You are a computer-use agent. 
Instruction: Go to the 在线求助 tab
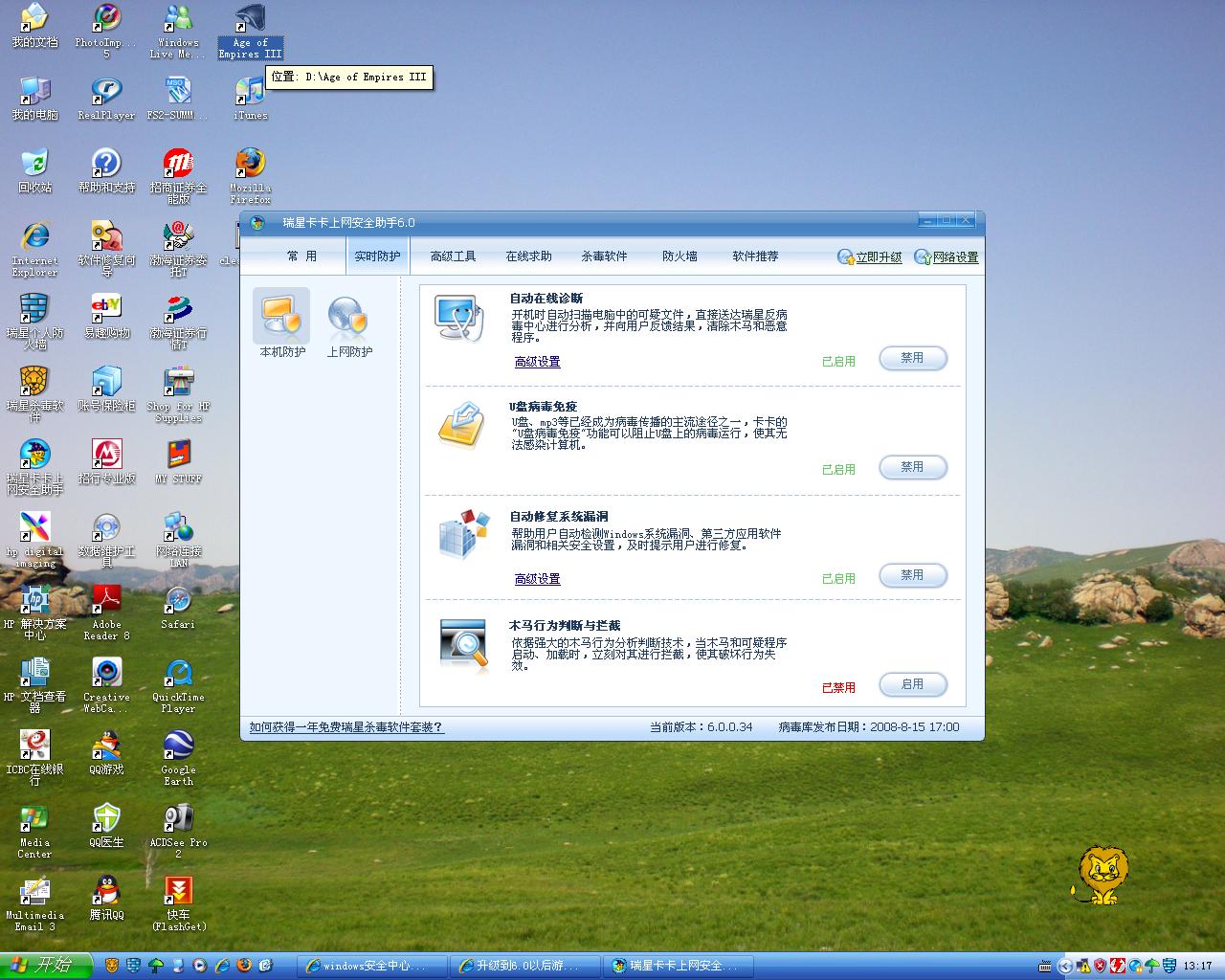[528, 256]
